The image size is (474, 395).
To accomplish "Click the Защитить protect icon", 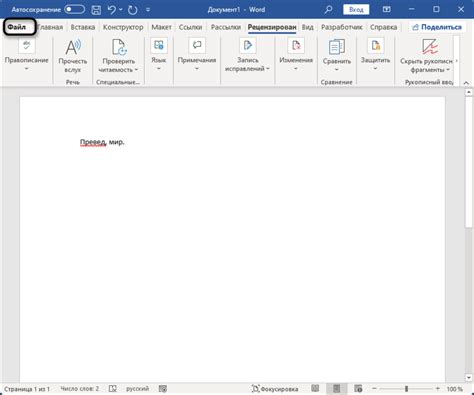I will tap(376, 46).
